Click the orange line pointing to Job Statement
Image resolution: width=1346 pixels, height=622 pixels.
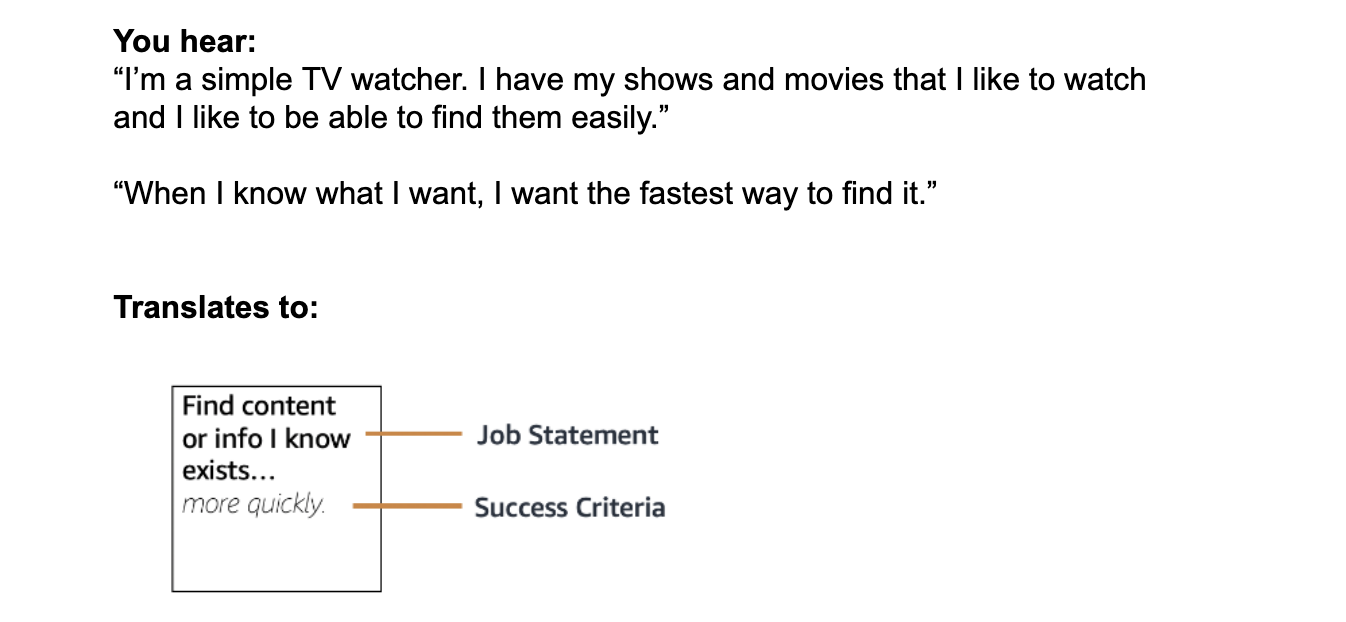click(x=413, y=435)
